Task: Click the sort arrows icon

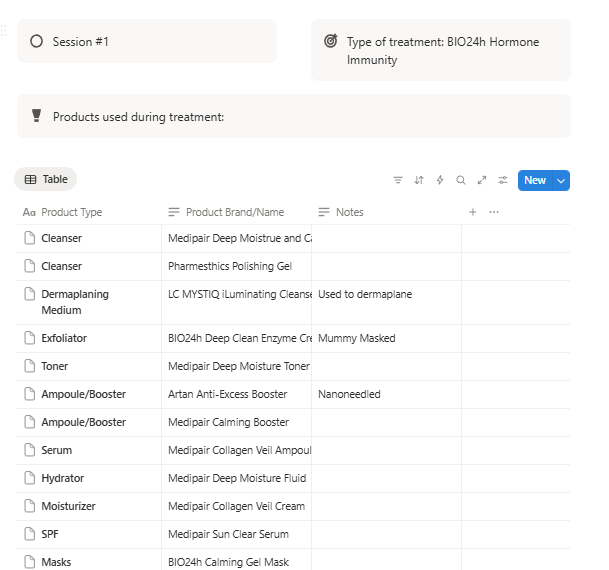Action: 419,180
